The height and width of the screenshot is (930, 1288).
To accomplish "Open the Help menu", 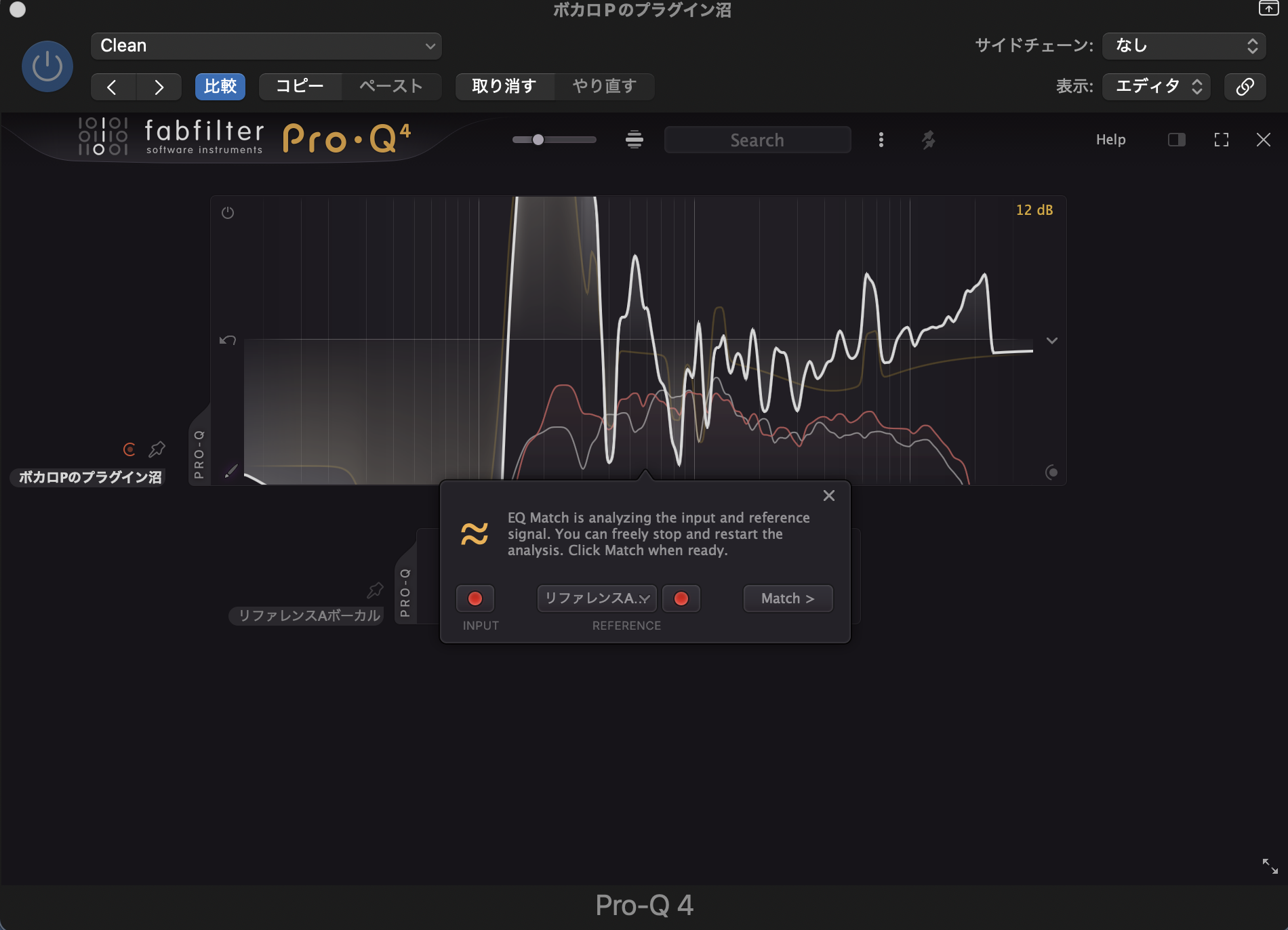I will (x=1110, y=140).
